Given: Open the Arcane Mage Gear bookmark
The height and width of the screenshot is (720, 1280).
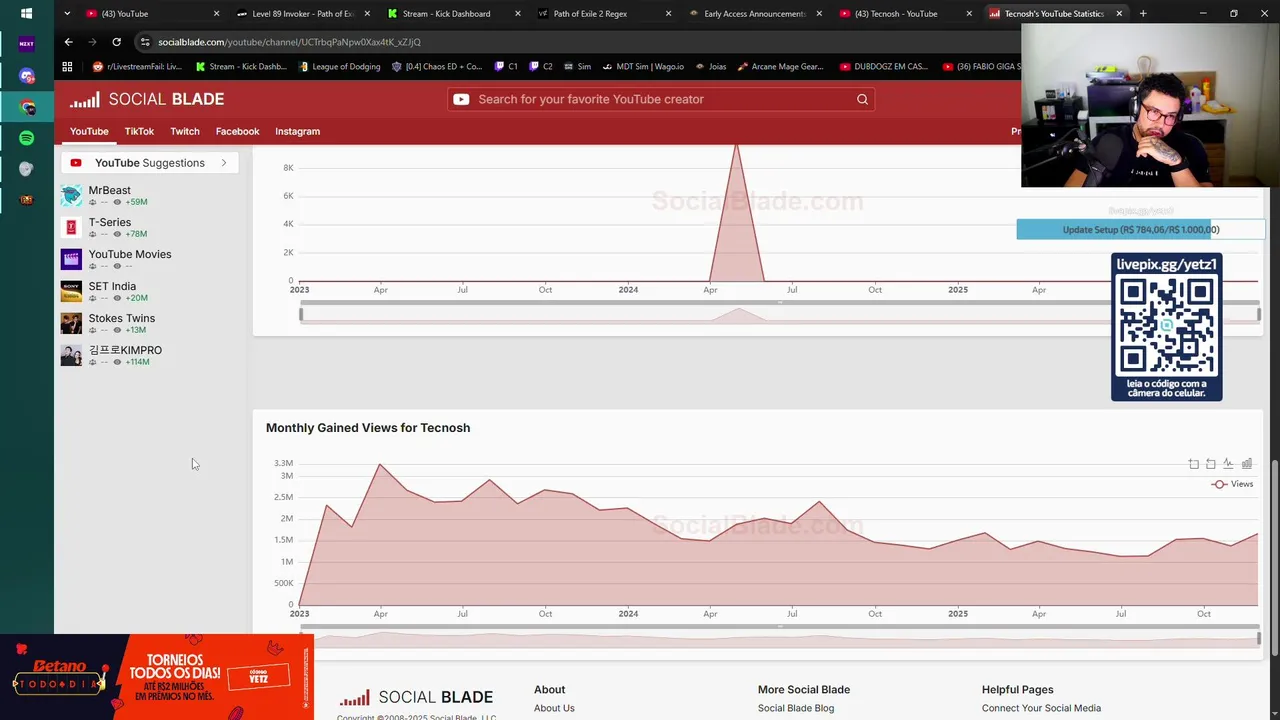Looking at the screenshot, I should 781,67.
